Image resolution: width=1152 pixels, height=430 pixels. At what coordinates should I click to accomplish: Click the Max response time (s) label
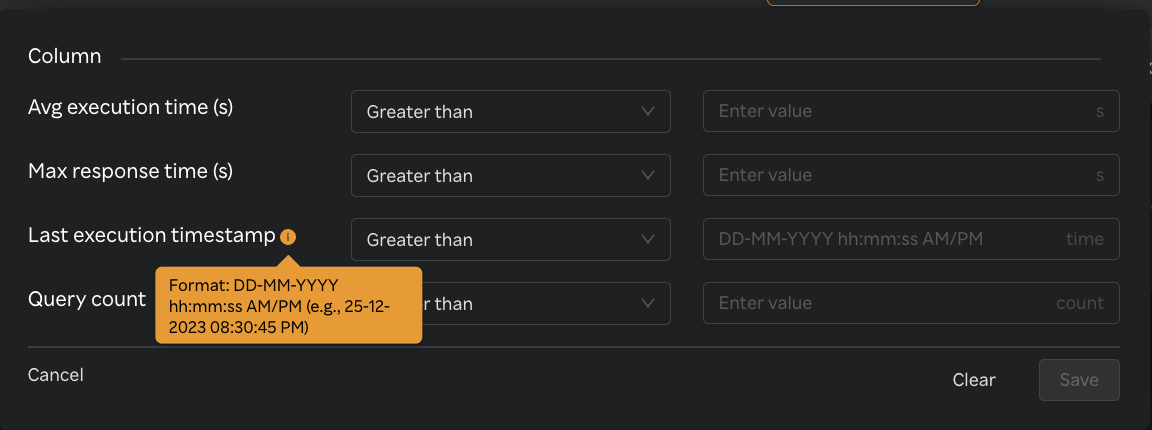130,171
